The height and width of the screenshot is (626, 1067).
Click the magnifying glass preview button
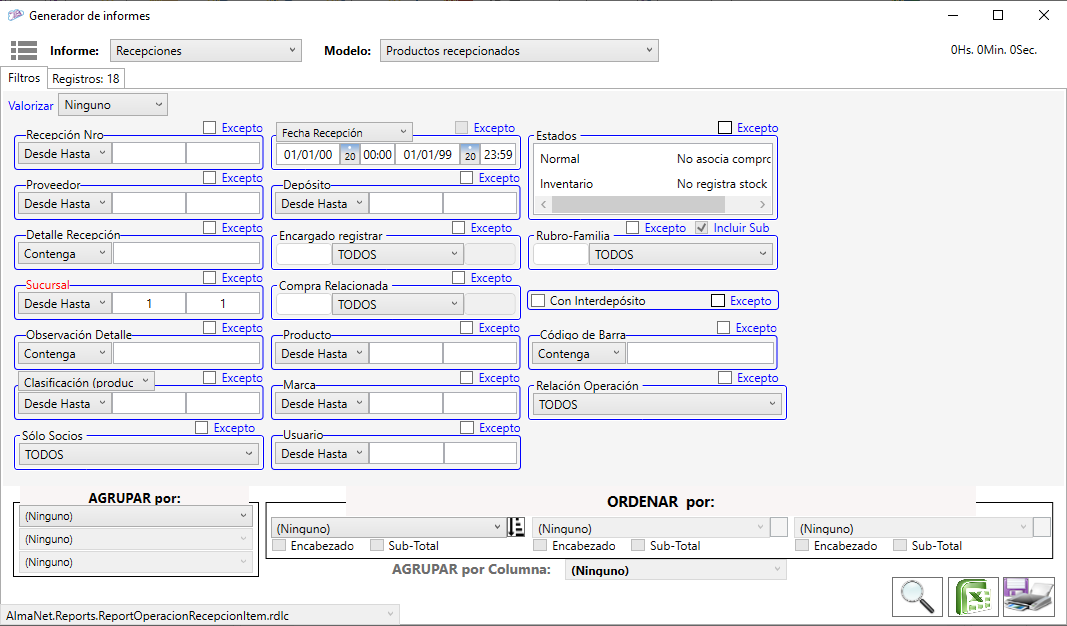tap(917, 596)
